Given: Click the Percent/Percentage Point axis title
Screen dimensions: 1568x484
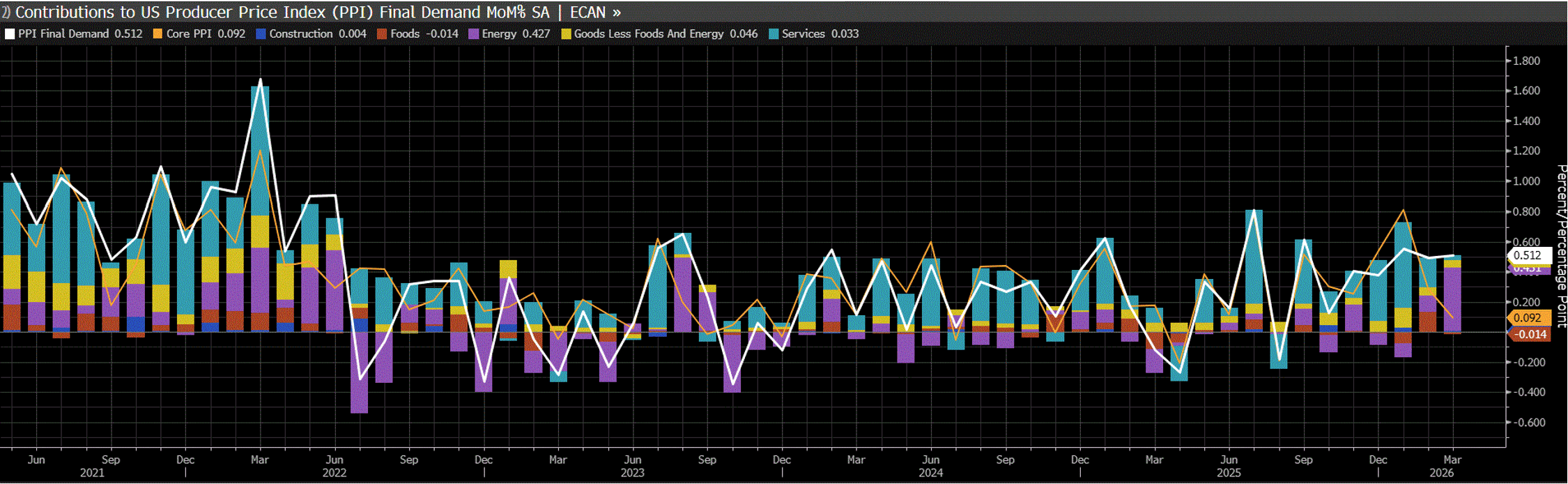Looking at the screenshot, I should point(1561,245).
